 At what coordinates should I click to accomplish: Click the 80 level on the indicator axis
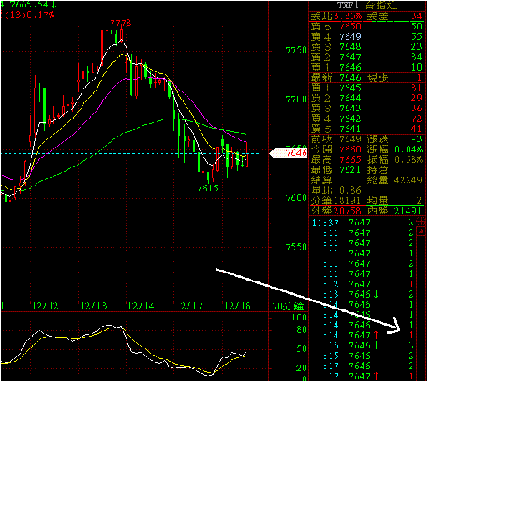301,330
